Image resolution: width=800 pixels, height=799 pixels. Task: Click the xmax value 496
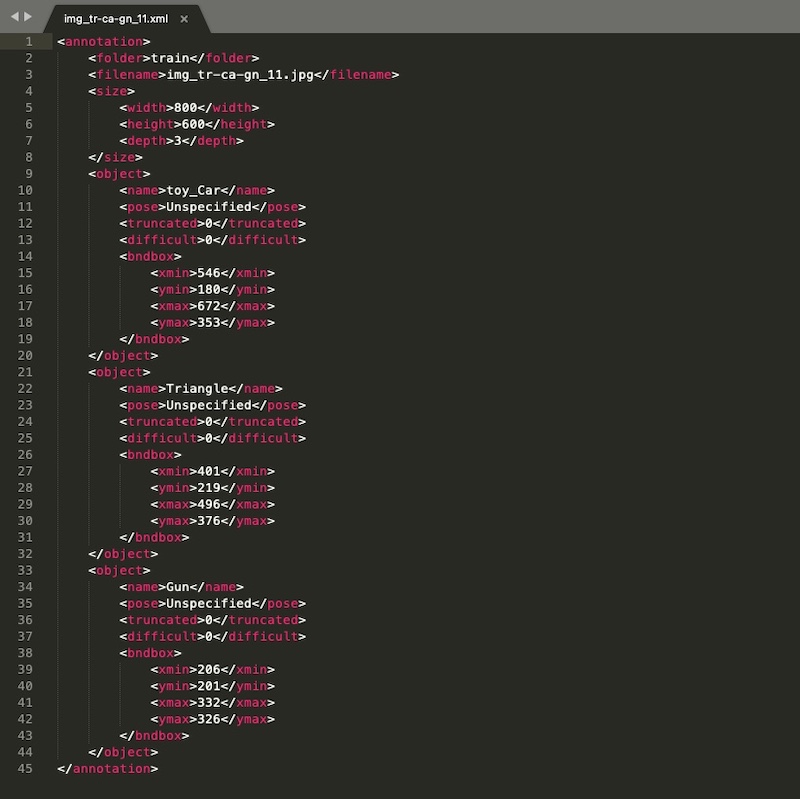[209, 504]
